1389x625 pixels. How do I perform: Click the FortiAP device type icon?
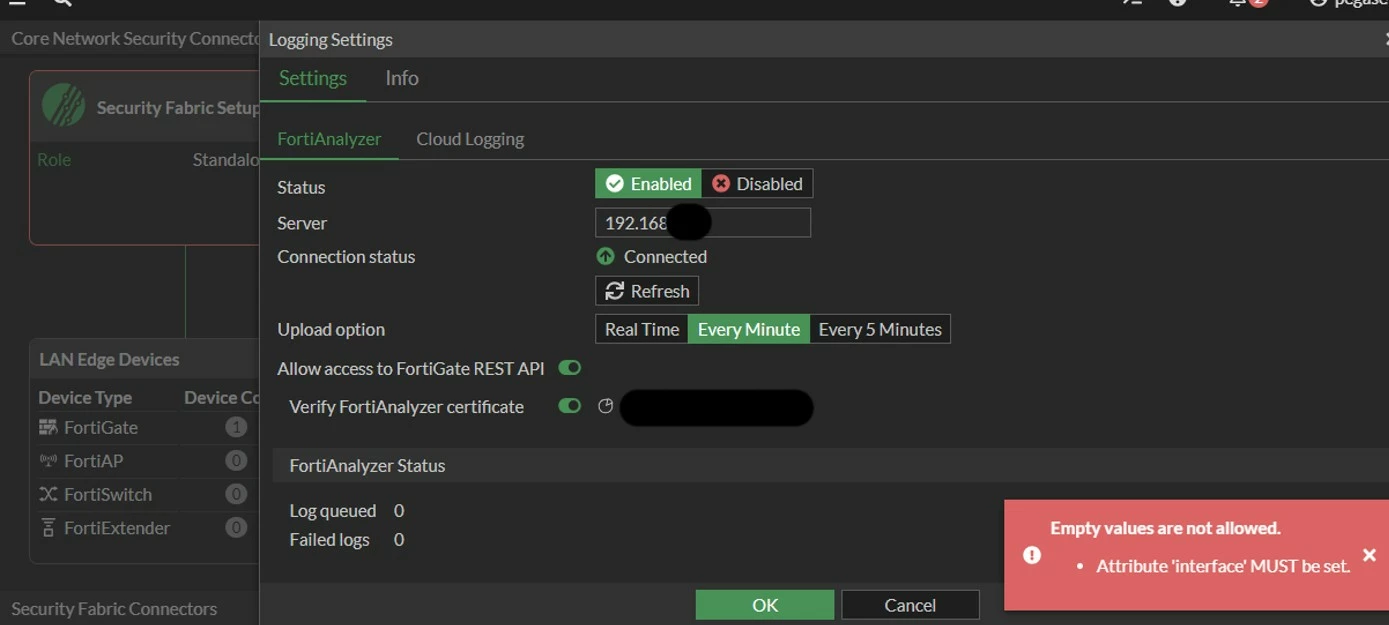[48, 461]
